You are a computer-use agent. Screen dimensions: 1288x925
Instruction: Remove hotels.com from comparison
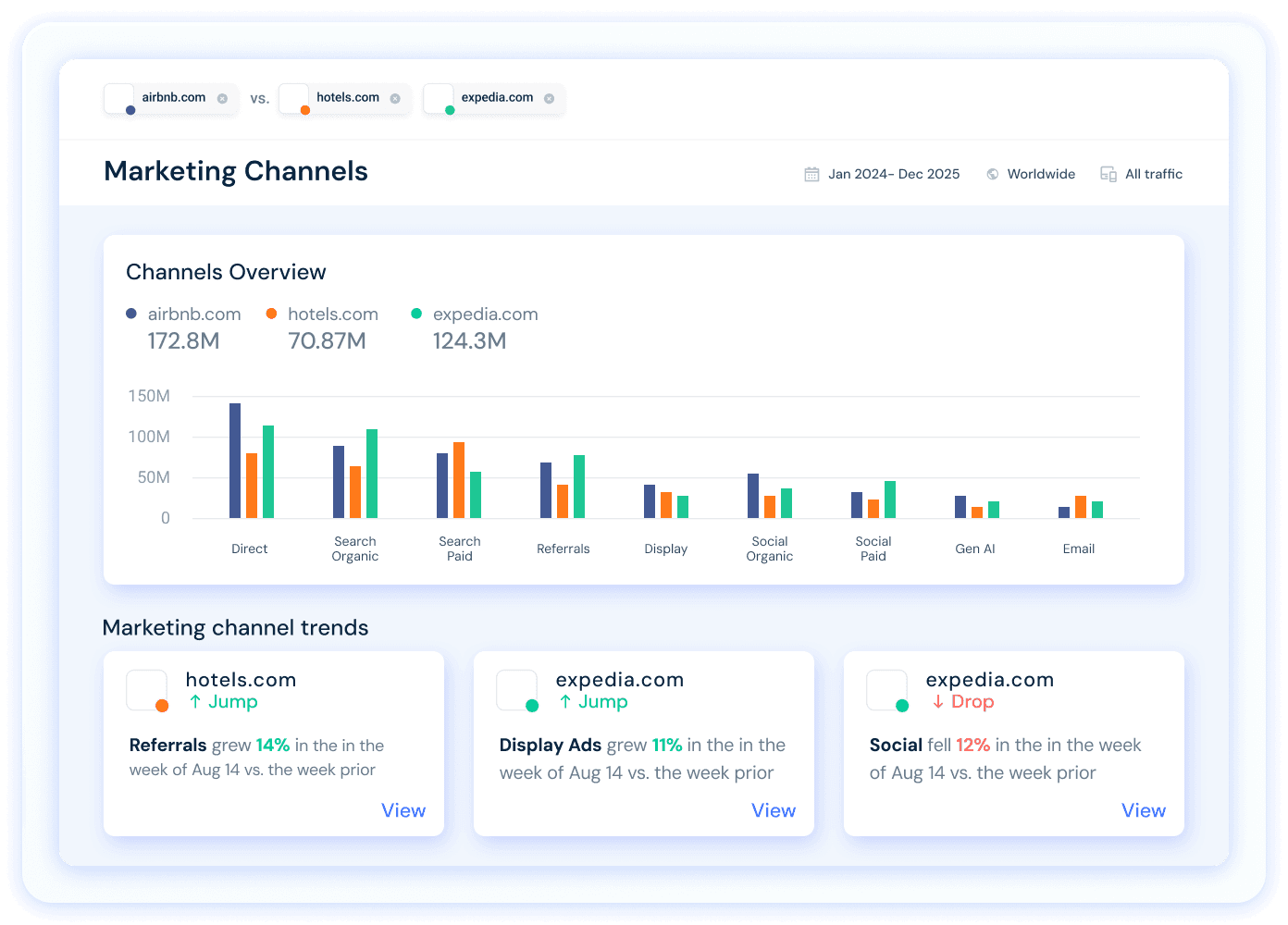(x=395, y=98)
